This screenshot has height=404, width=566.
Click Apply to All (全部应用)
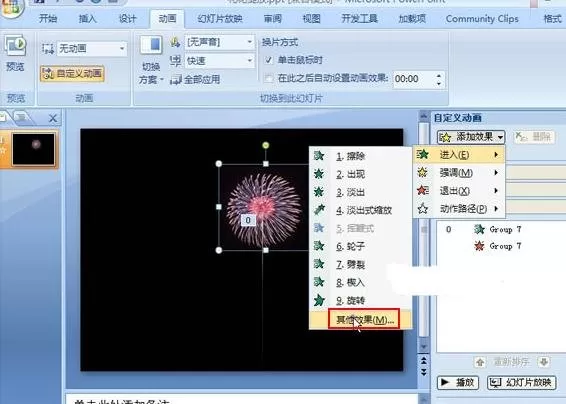click(195, 79)
